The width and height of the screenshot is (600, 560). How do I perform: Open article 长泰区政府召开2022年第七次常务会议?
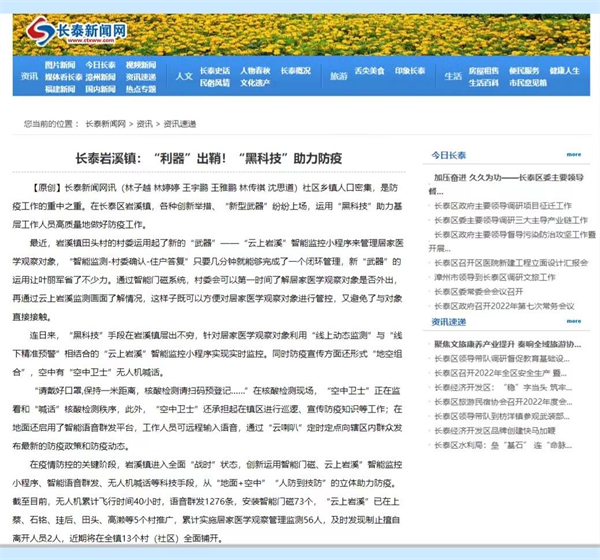coord(504,306)
